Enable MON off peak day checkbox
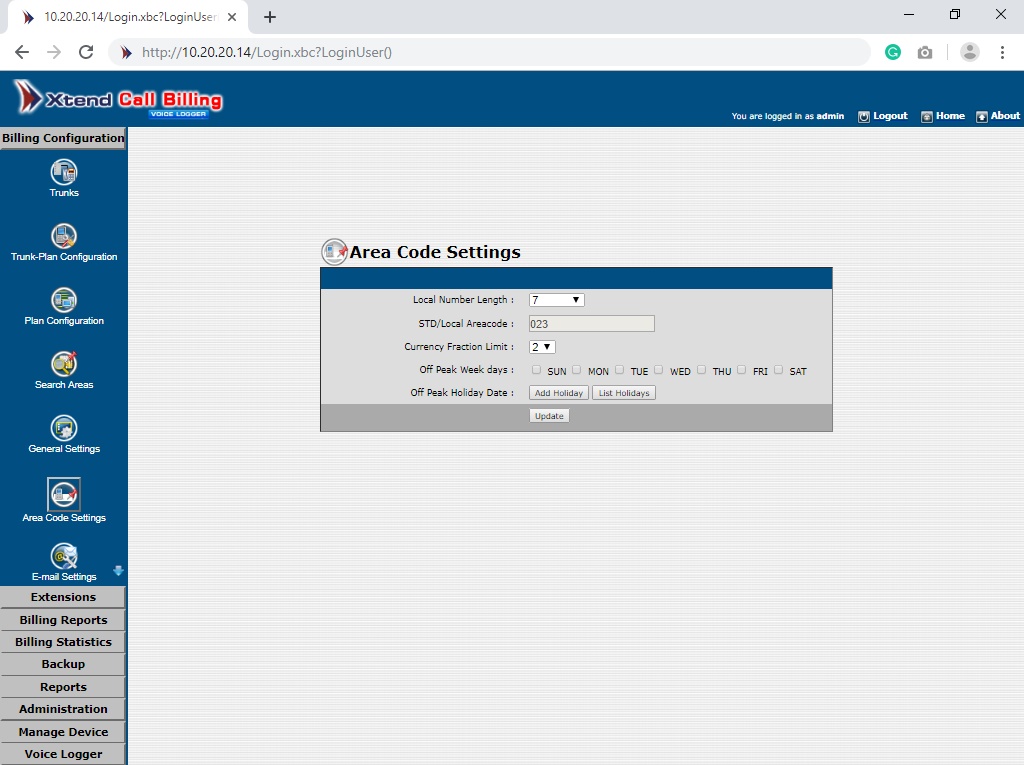Screen dimensions: 1024x765 577,370
